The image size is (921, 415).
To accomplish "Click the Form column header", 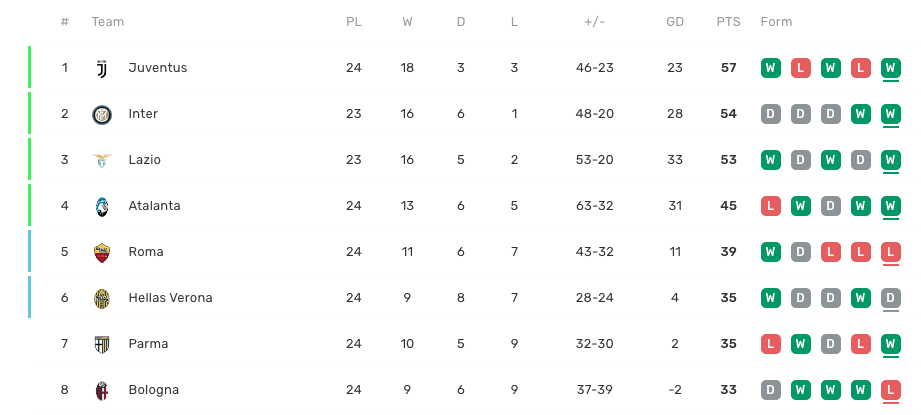I will coord(776,22).
